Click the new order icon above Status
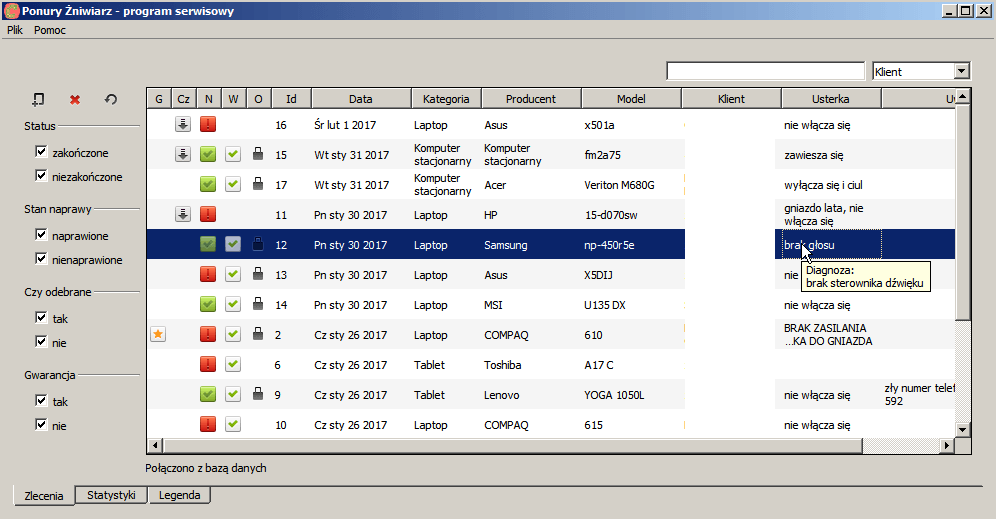This screenshot has width=996, height=519. (x=38, y=99)
